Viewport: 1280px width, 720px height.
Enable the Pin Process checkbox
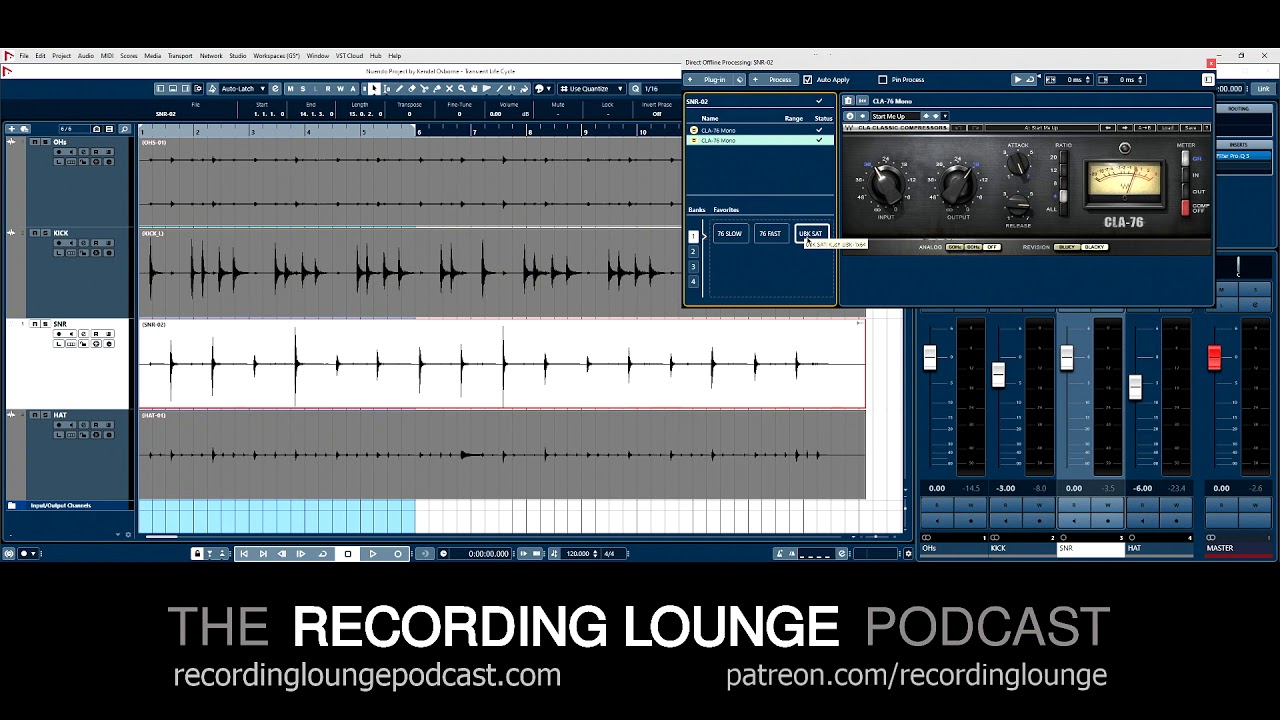tap(882, 80)
